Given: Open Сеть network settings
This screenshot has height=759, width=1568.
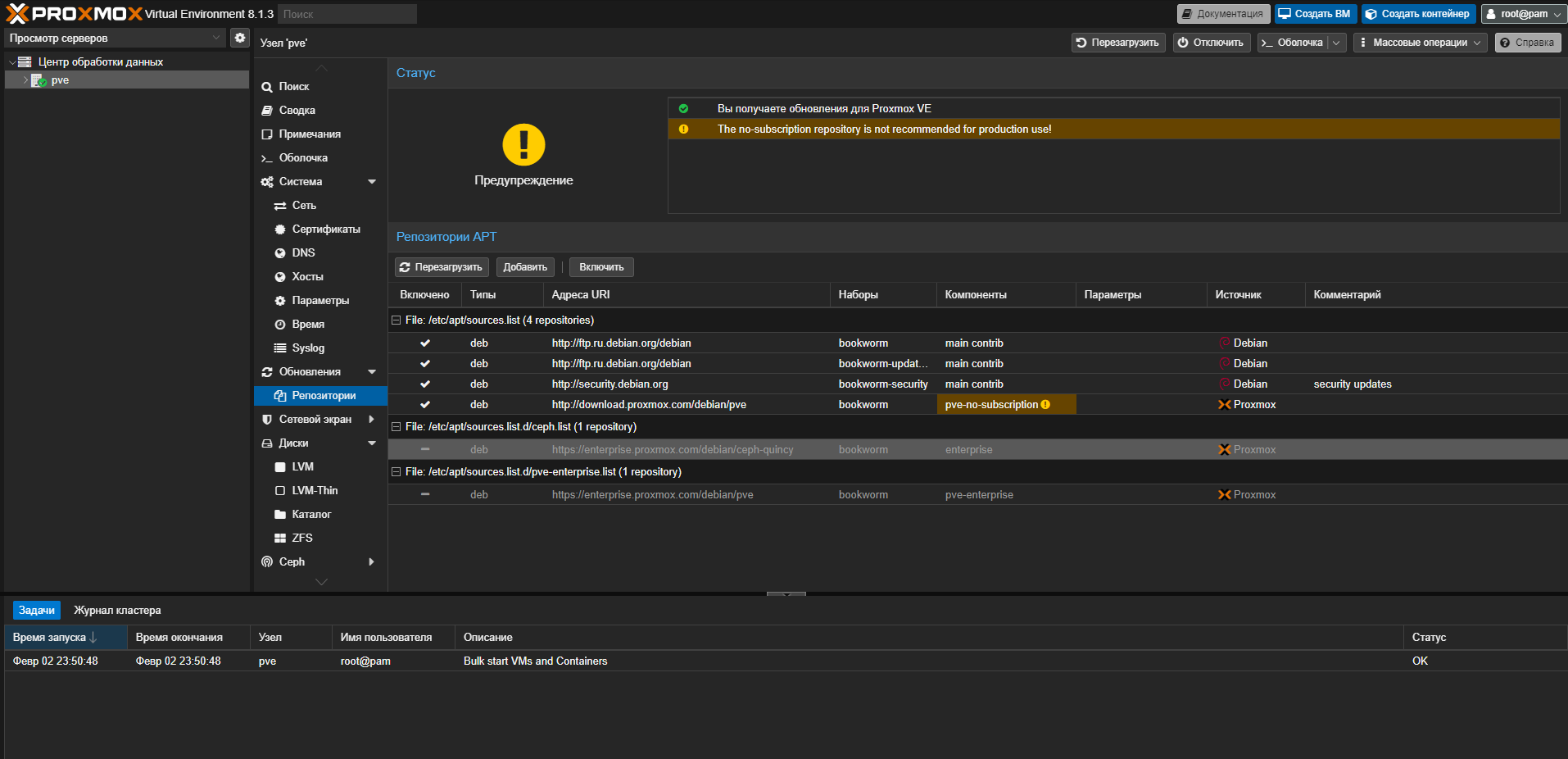Looking at the screenshot, I should 320,205.
